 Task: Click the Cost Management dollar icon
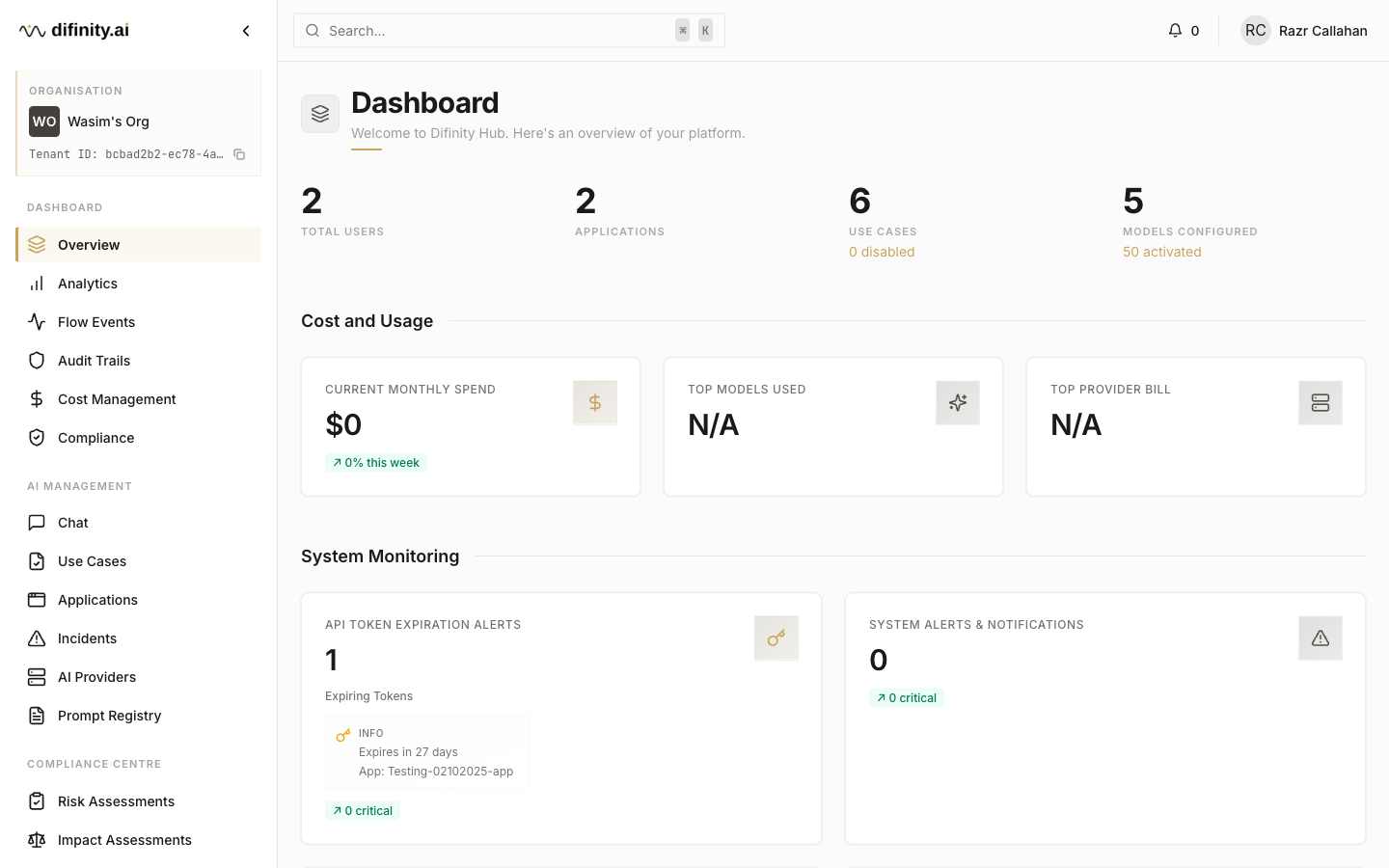(x=37, y=399)
